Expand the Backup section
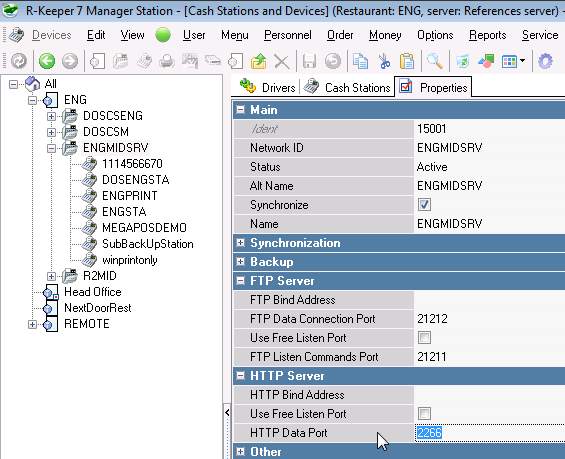 240,262
